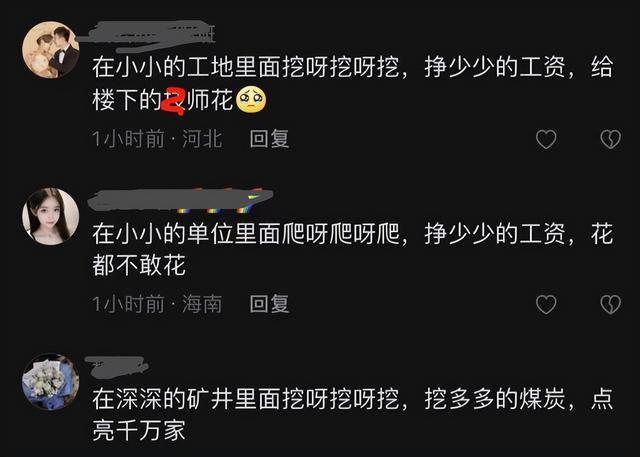Select the blurred username with rainbow emojis
Viewport: 640px width, 457px height.
pos(180,200)
